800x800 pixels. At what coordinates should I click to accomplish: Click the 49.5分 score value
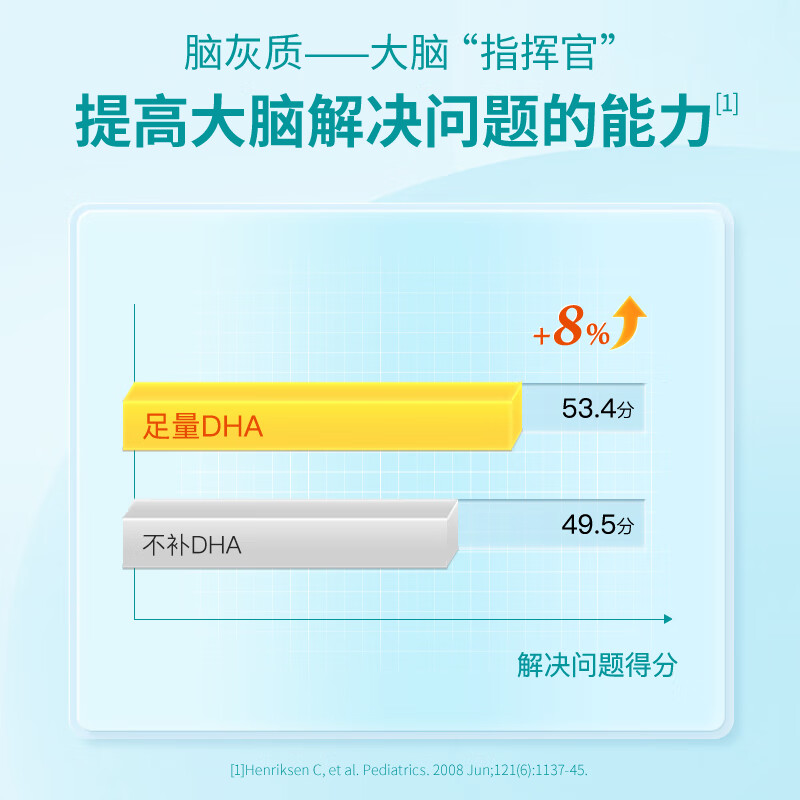click(x=598, y=526)
